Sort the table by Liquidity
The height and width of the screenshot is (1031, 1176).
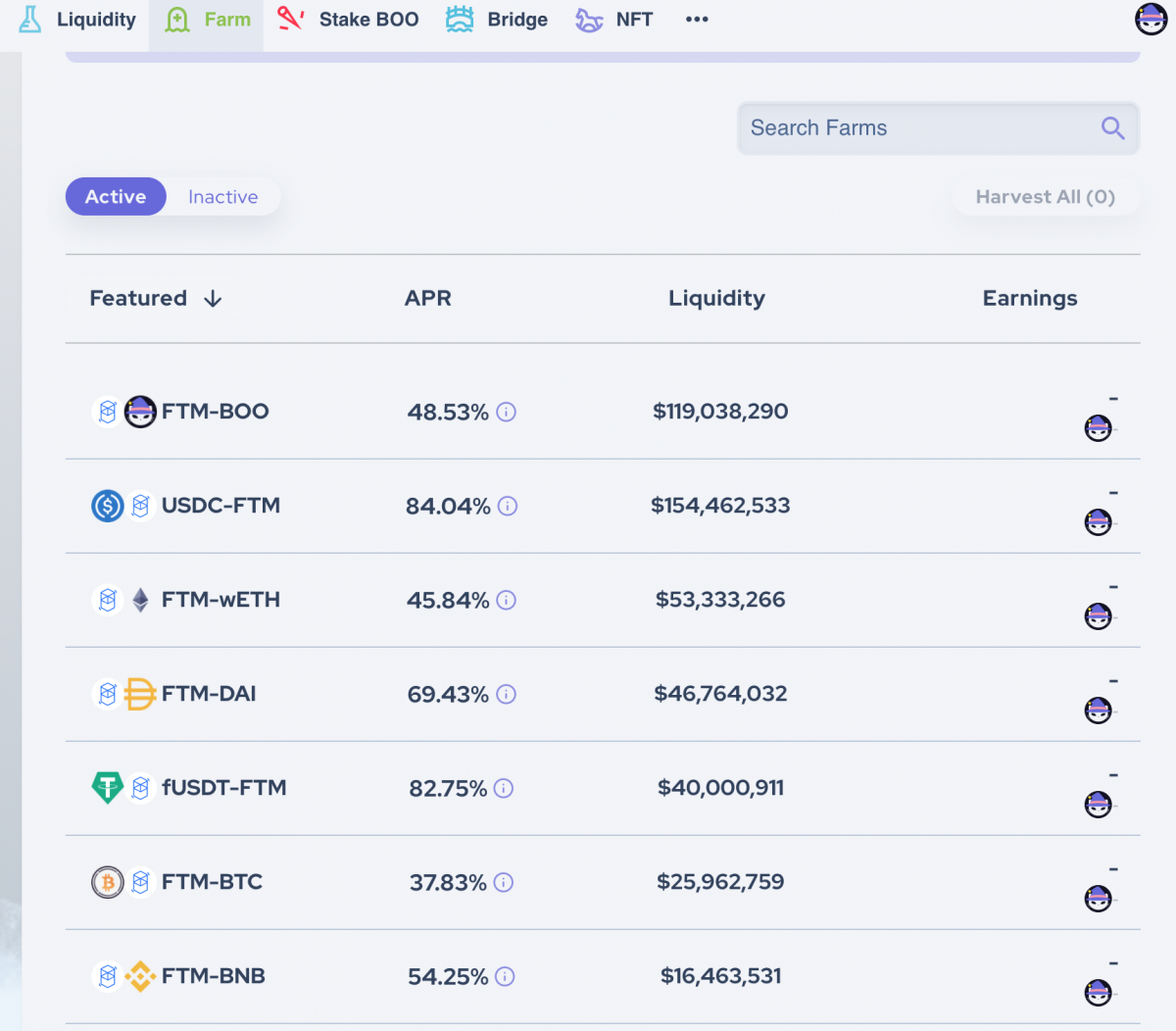click(x=716, y=299)
